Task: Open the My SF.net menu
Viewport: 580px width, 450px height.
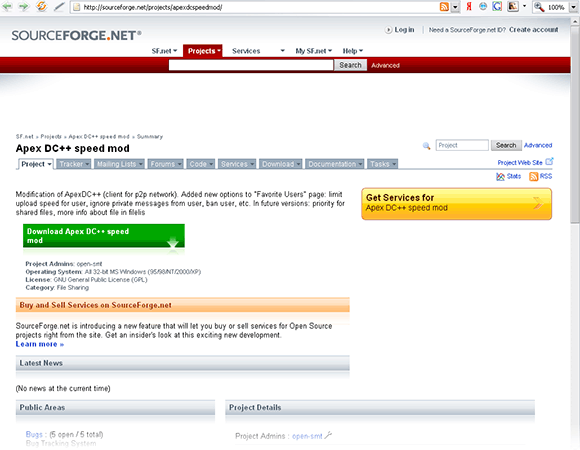Action: (313, 51)
